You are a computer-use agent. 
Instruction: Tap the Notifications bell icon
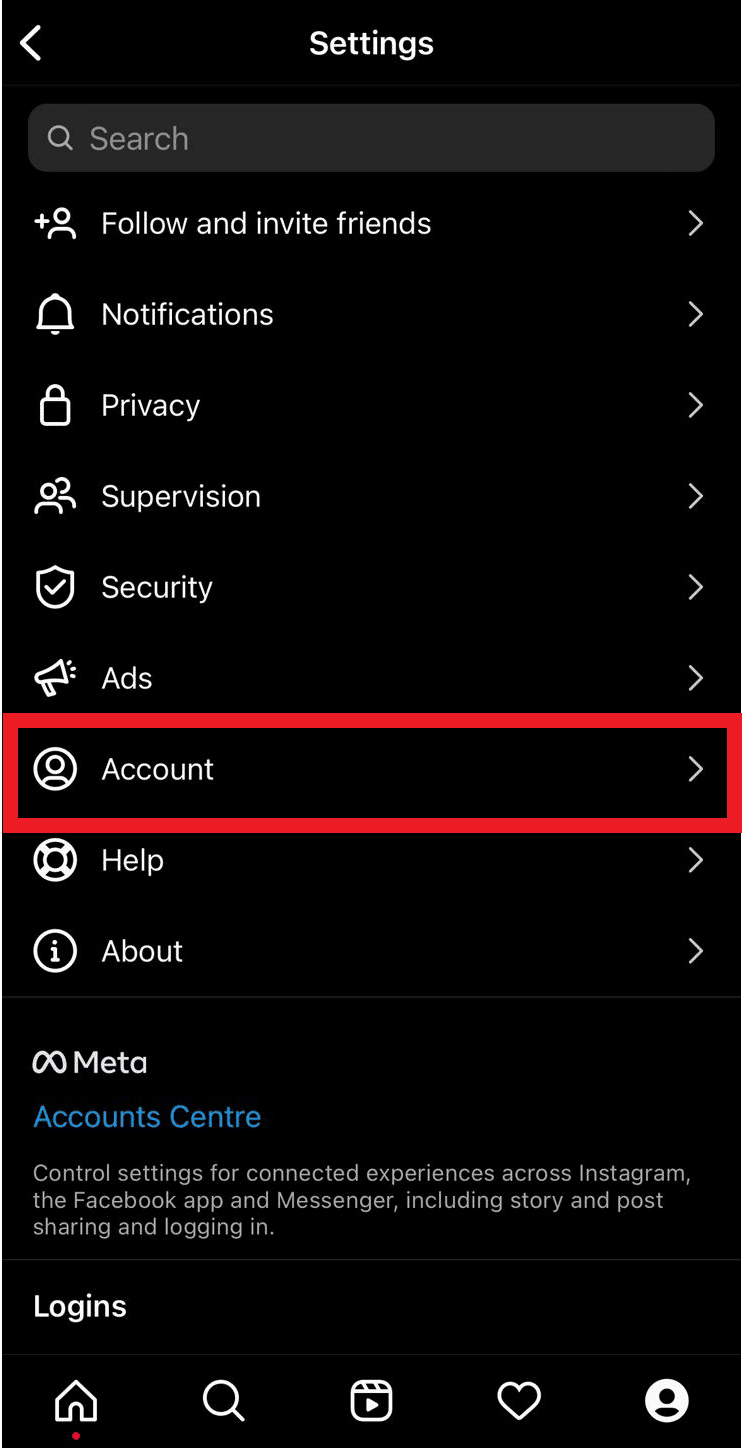(x=55, y=315)
